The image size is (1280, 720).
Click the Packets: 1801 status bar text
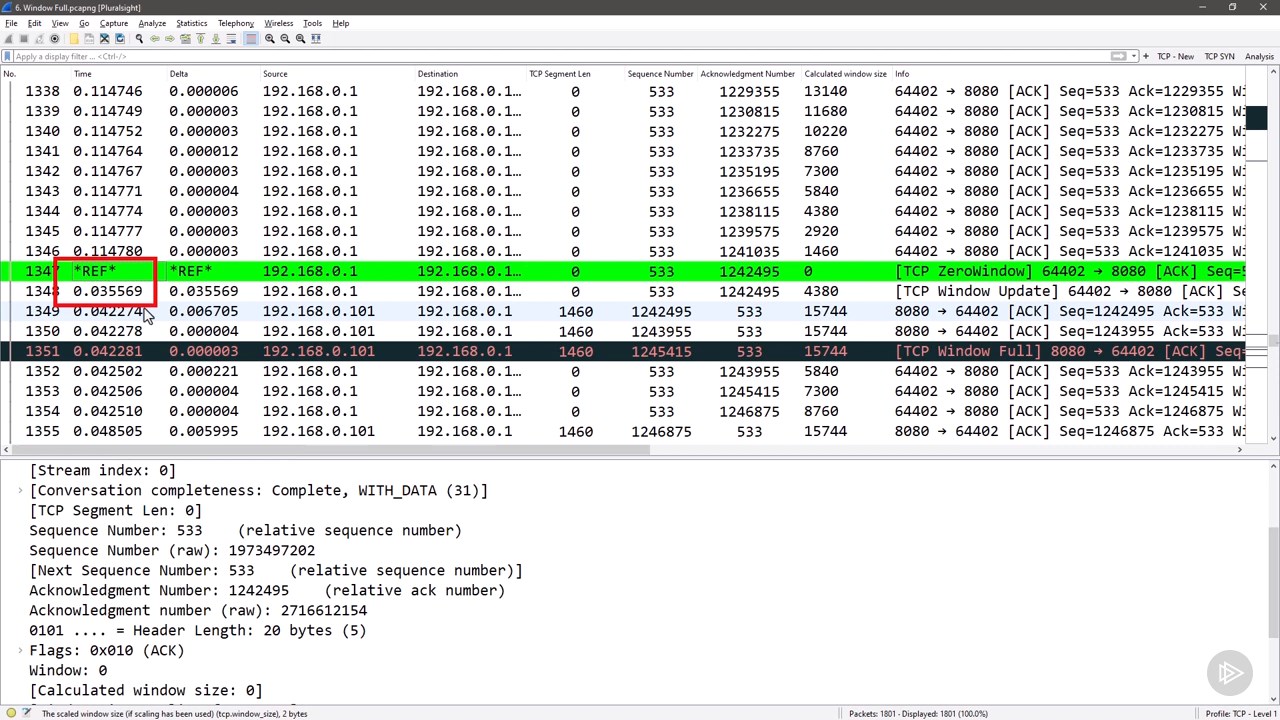tap(918, 713)
